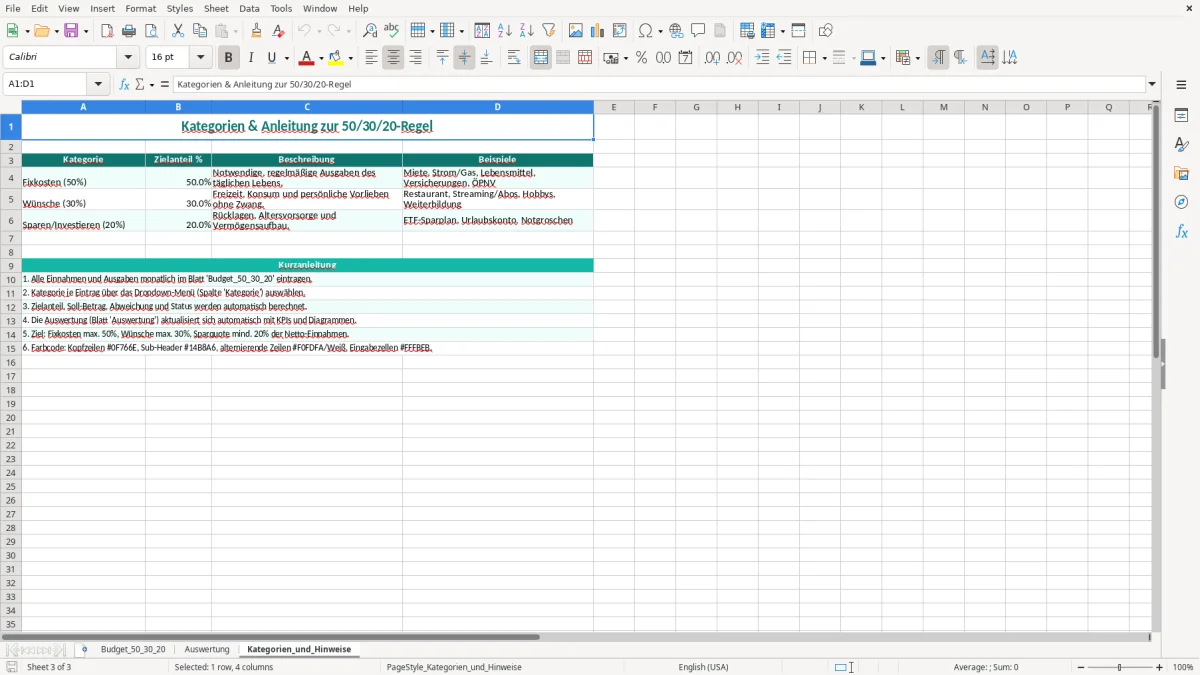Expand the Name Box dropdown

tap(98, 84)
